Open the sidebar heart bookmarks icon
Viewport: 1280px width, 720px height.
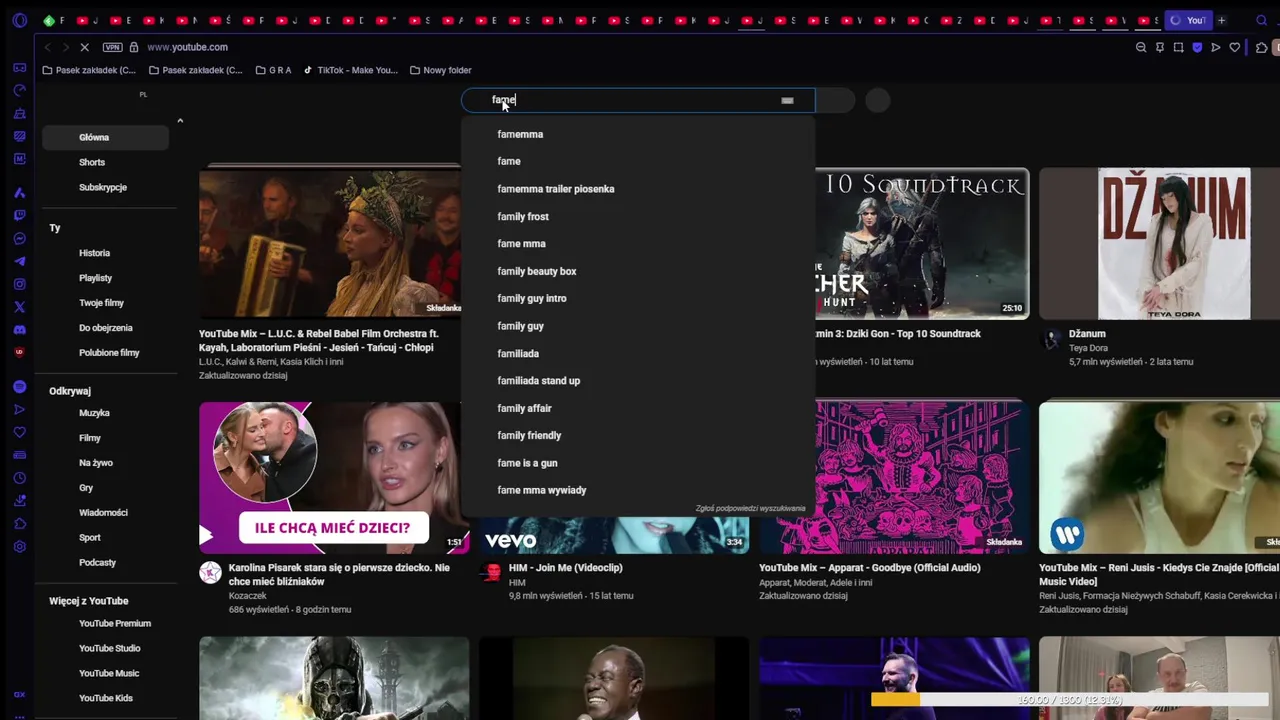[20, 432]
